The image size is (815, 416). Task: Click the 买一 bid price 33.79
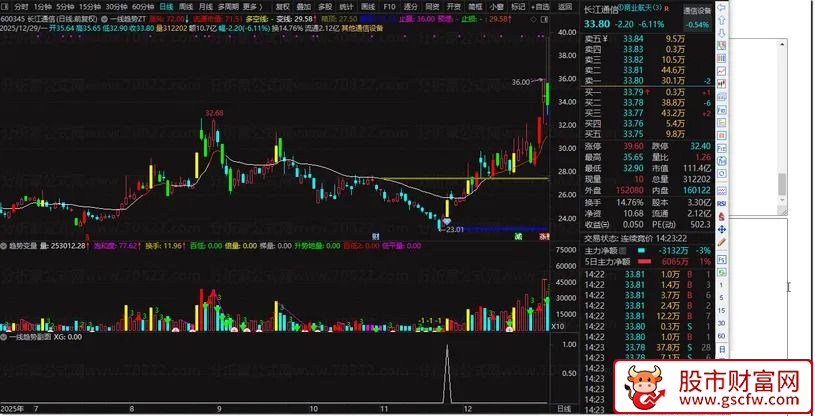point(634,92)
